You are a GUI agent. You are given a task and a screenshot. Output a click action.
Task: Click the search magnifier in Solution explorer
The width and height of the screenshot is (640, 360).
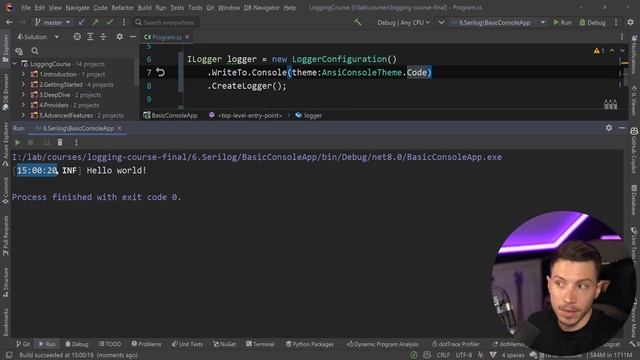tap(35, 51)
